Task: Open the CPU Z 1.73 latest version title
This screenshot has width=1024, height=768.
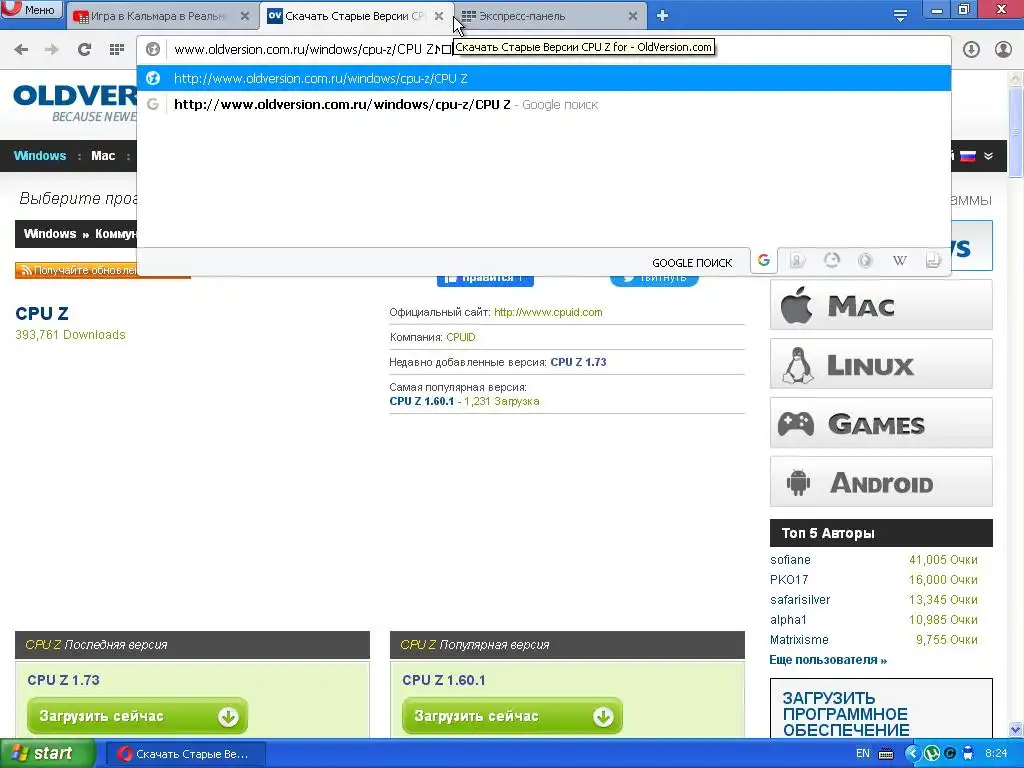Action: click(x=63, y=680)
